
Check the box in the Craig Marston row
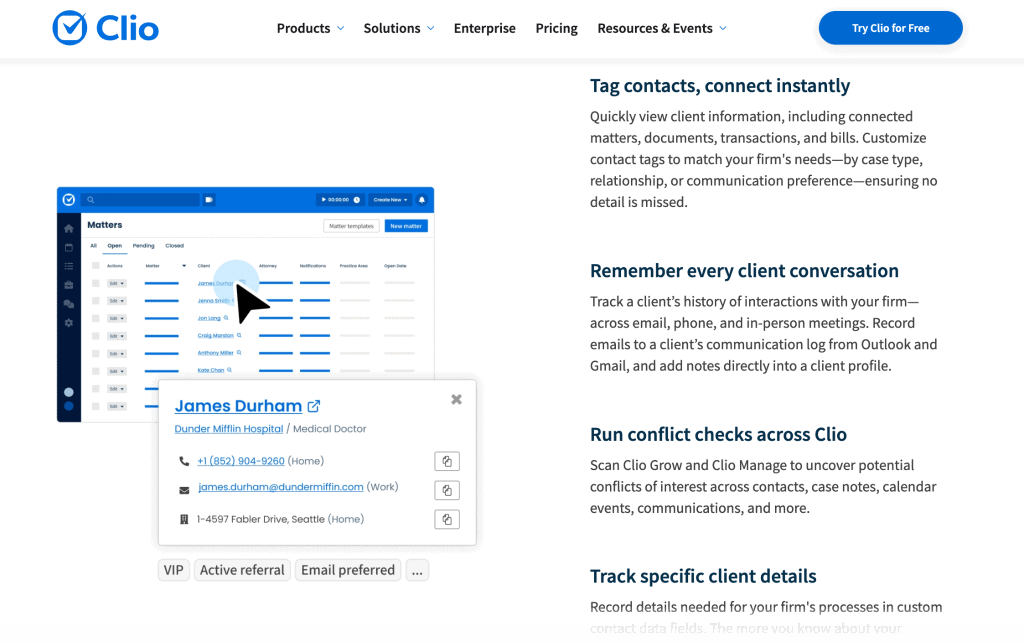pos(95,336)
